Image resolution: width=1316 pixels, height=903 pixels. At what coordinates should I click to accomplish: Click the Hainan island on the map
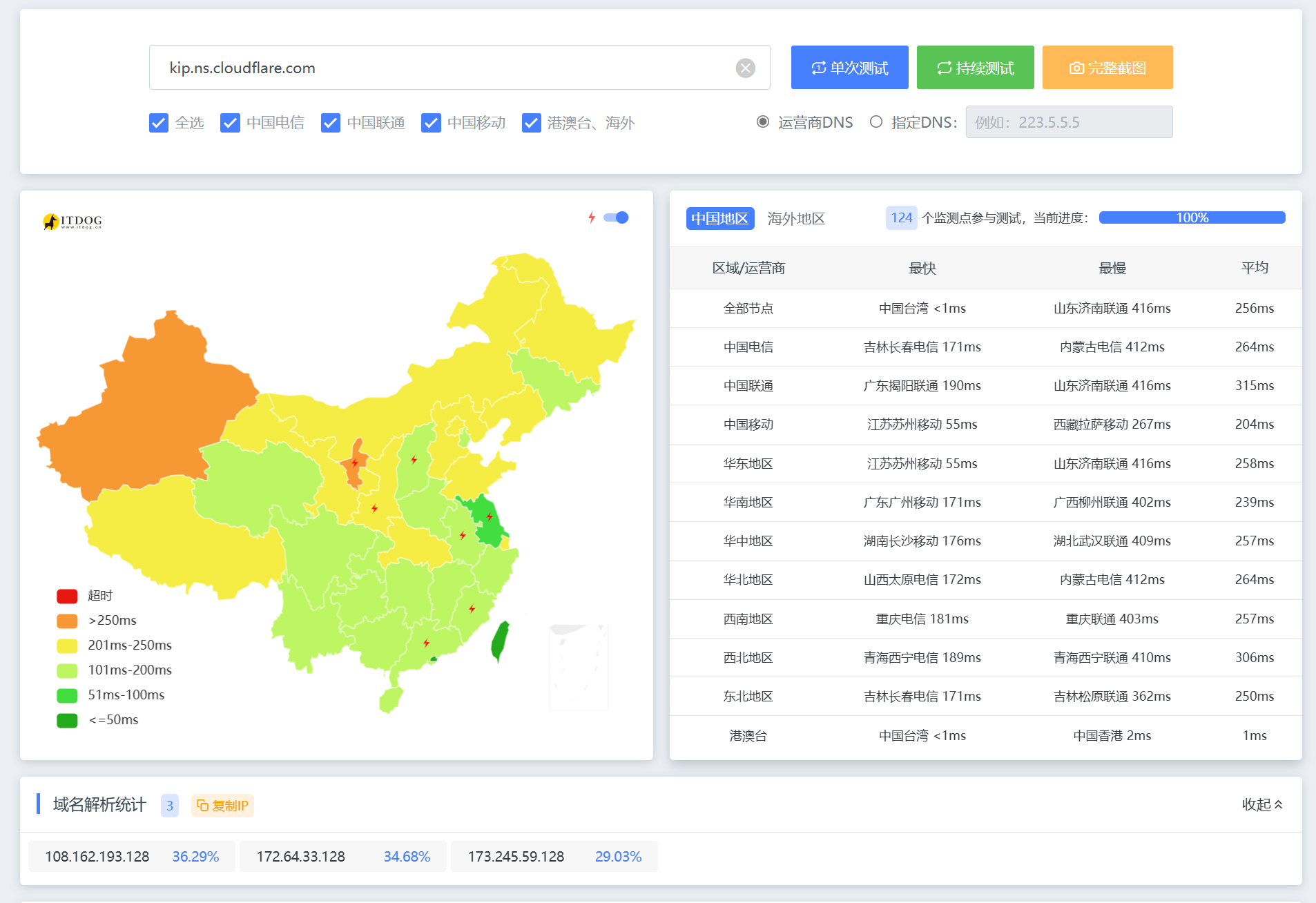(391, 699)
